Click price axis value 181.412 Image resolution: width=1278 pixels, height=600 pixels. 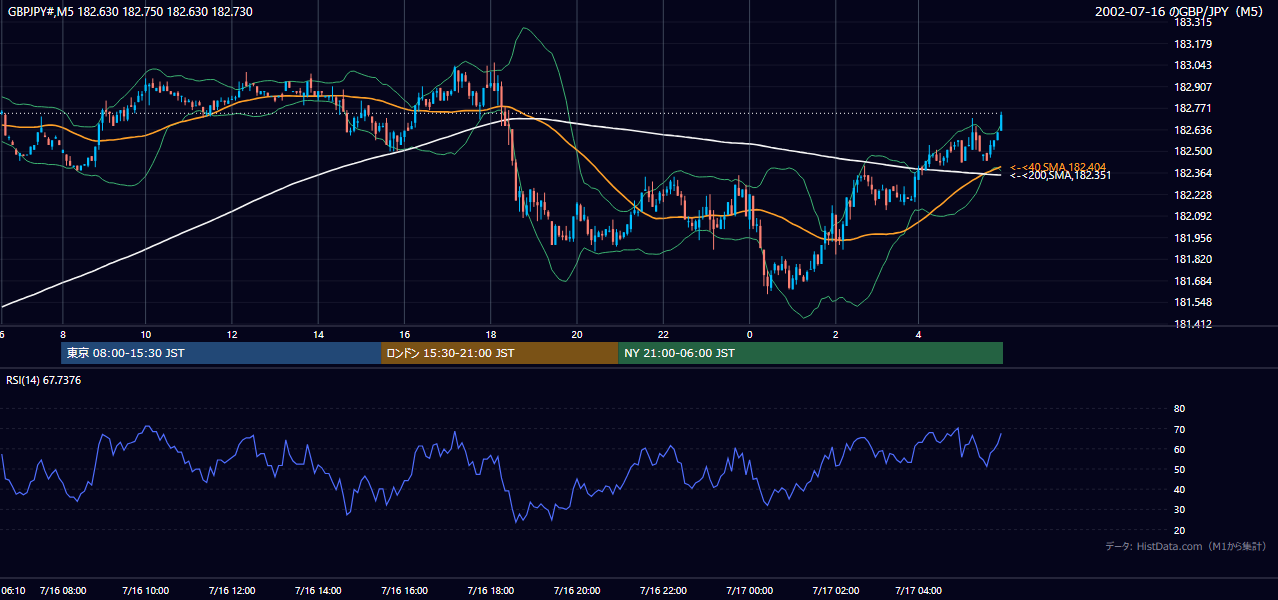[x=1192, y=324]
